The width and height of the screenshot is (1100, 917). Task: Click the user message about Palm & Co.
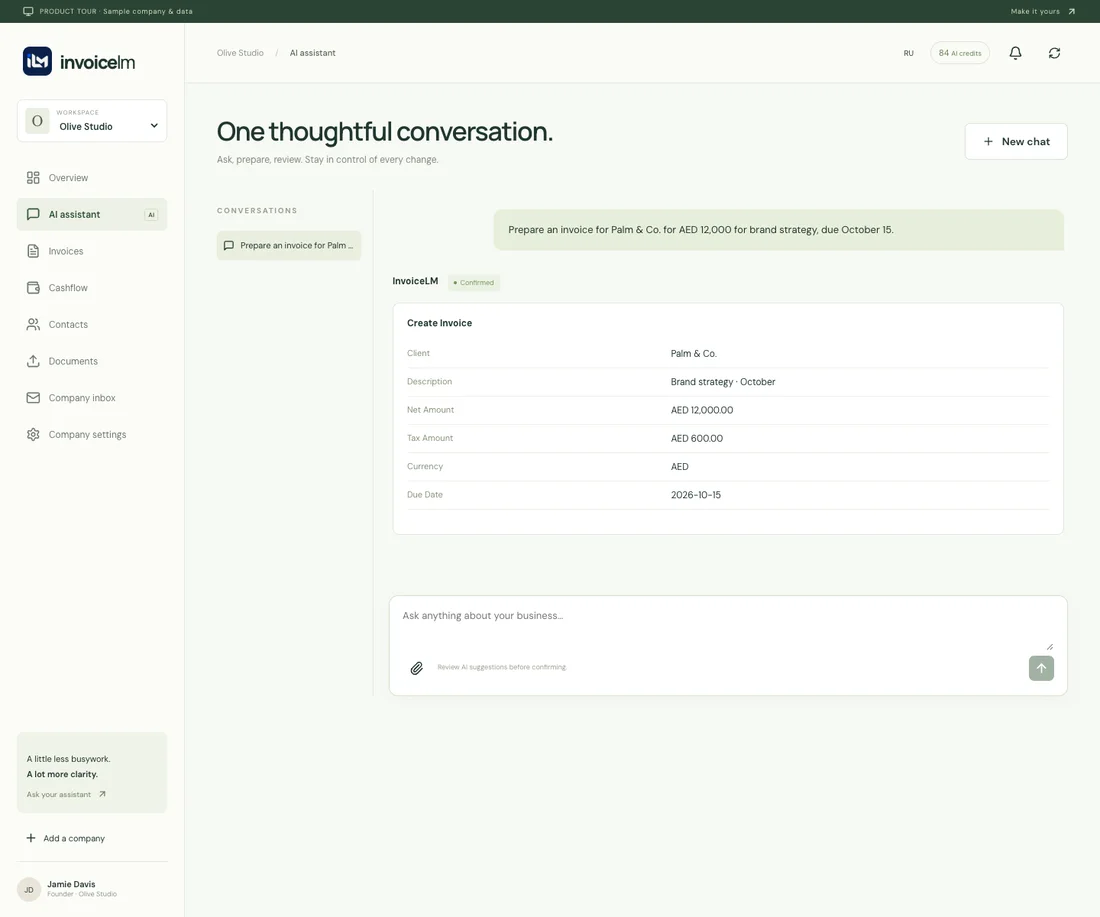[x=779, y=229]
